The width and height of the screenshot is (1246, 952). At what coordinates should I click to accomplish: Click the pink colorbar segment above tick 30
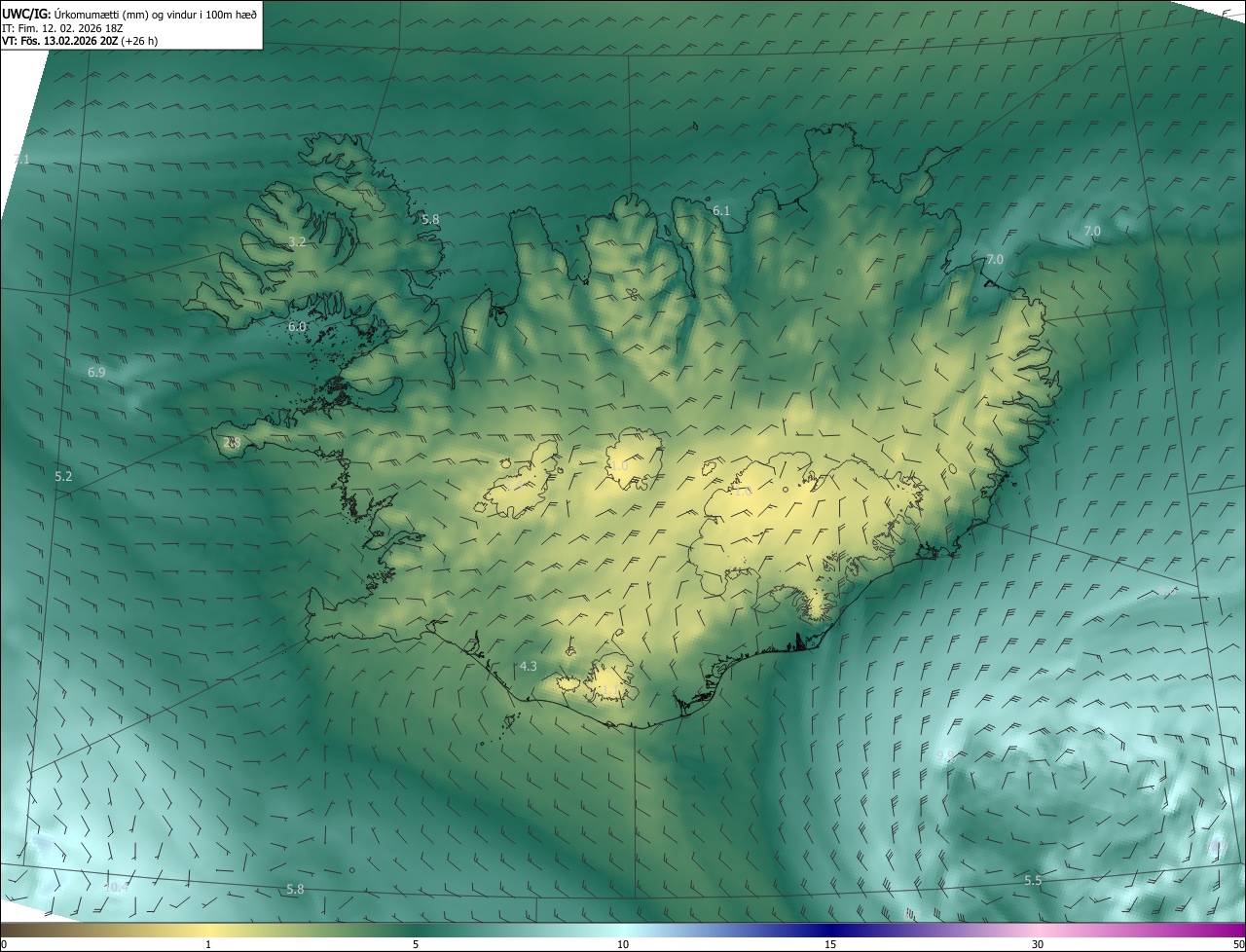tap(1038, 930)
